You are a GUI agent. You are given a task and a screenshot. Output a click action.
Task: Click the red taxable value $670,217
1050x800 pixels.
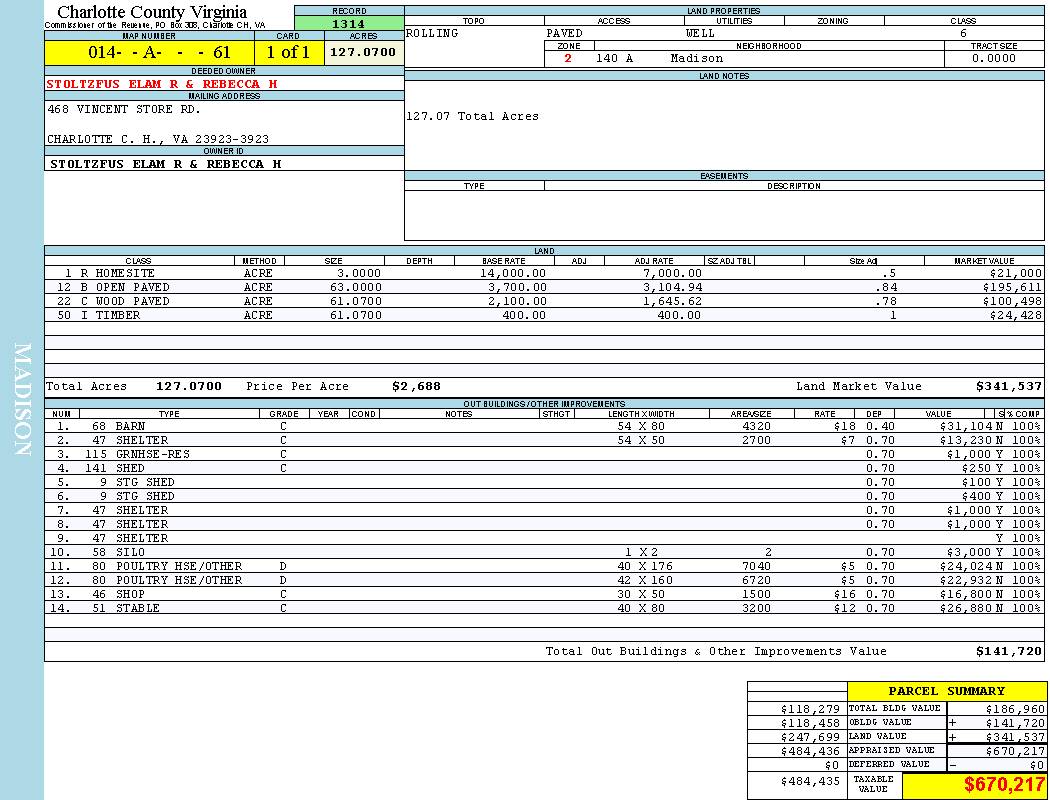(1004, 785)
